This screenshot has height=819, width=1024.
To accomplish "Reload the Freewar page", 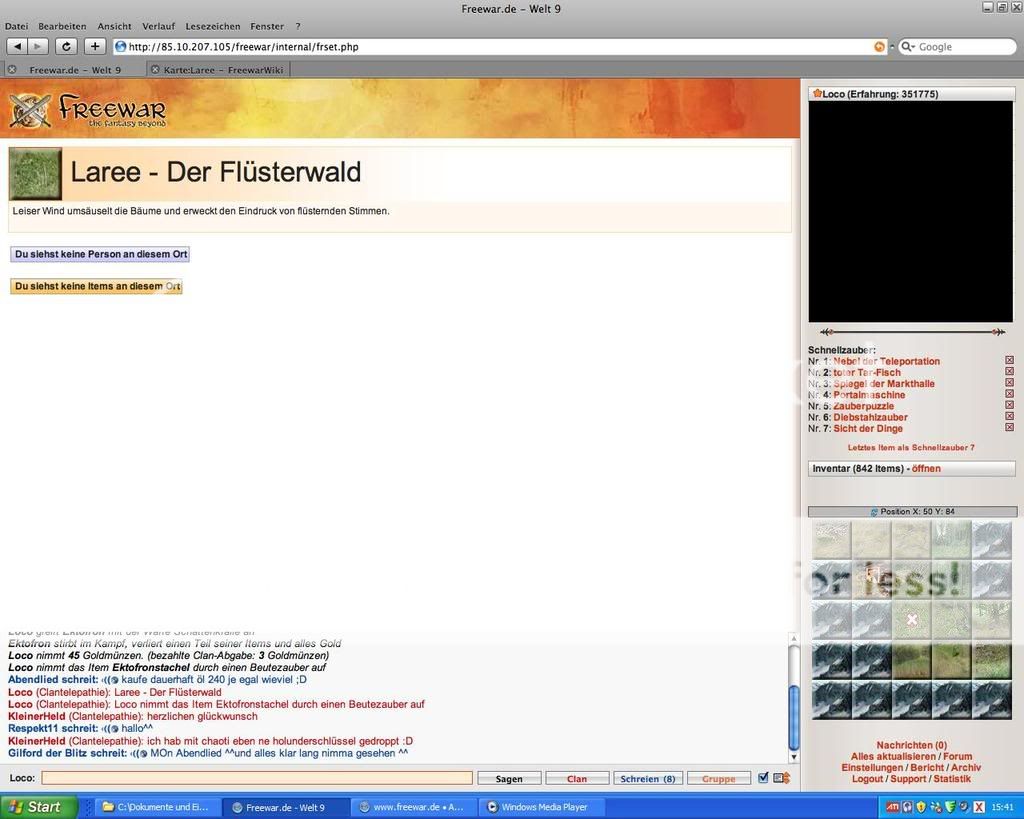I will [x=66, y=46].
